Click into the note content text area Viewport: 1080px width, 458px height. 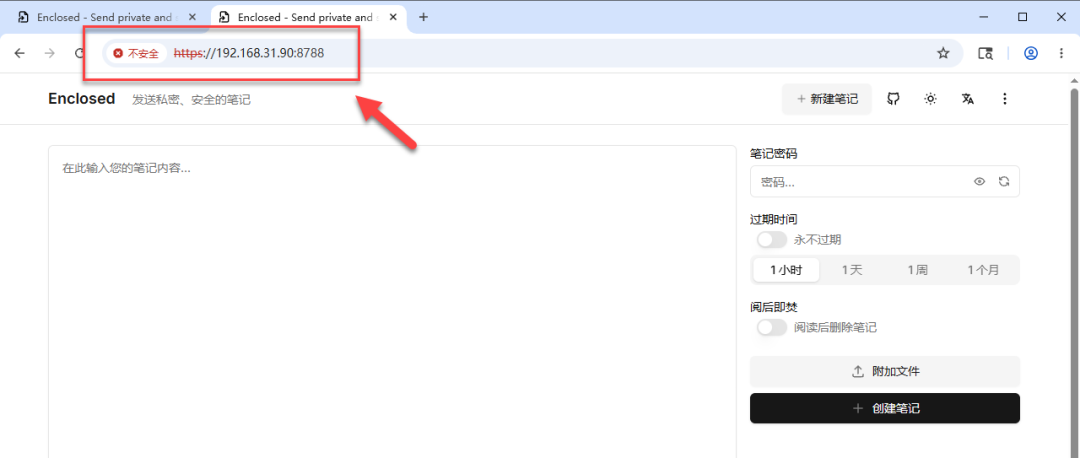point(392,301)
